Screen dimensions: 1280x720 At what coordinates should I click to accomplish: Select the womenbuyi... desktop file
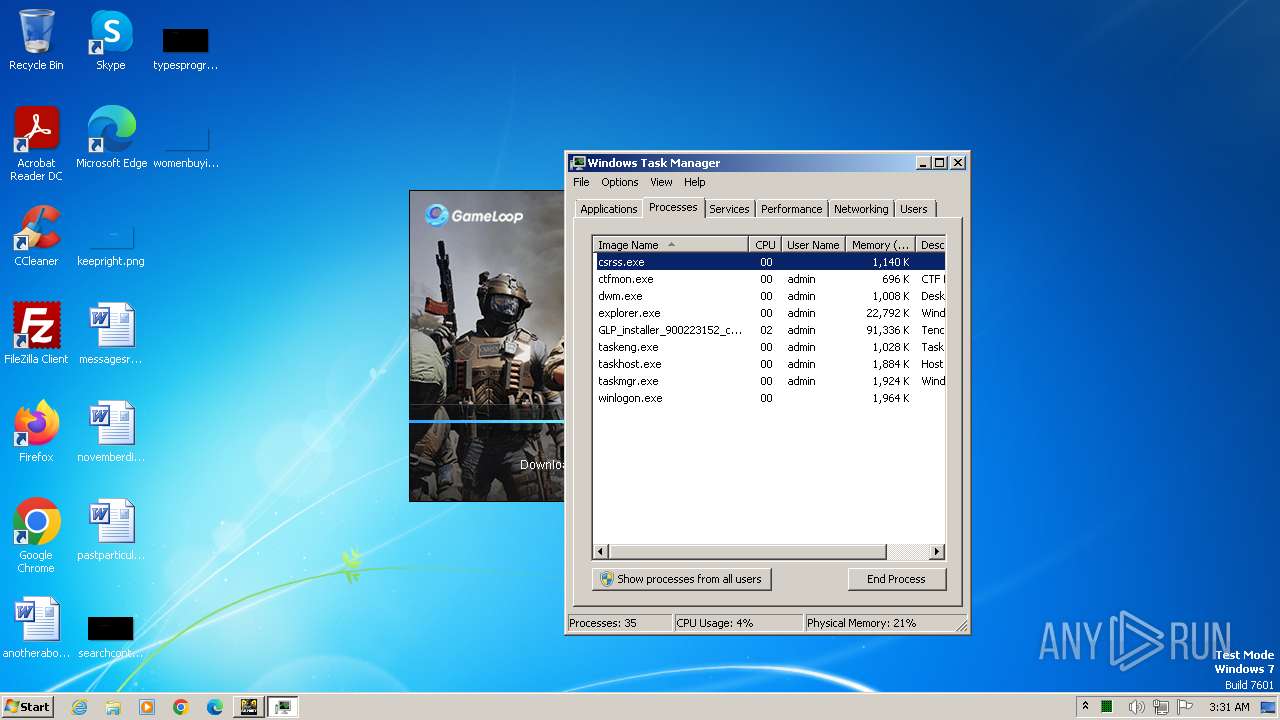point(185,145)
